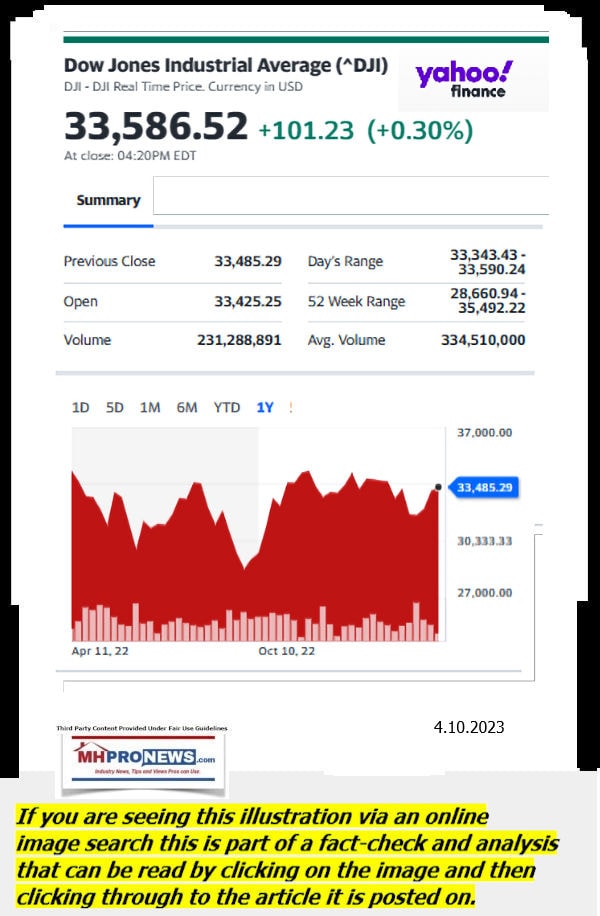Click the red area price chart
This screenshot has height=916, width=600.
pos(255,555)
